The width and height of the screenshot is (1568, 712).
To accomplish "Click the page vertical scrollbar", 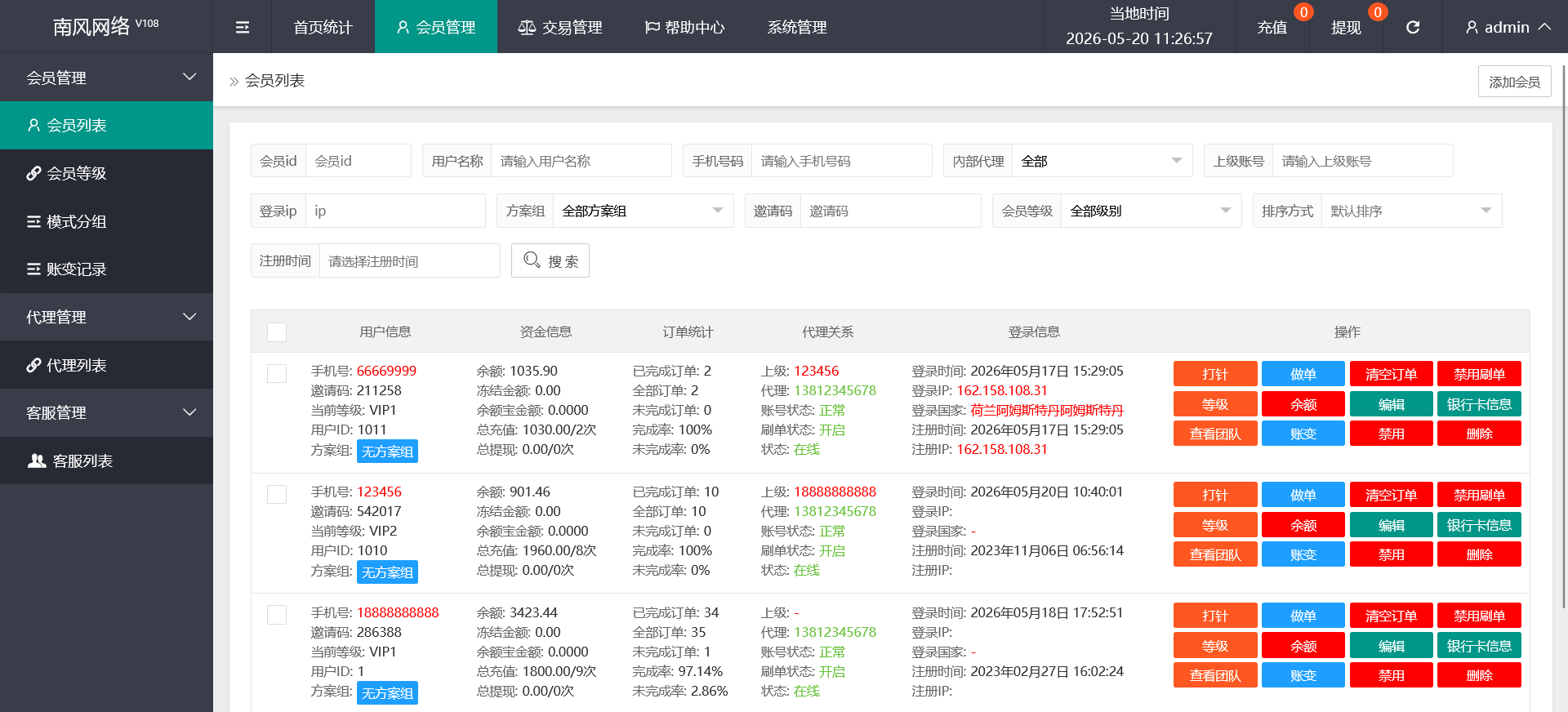I will [x=1564, y=335].
